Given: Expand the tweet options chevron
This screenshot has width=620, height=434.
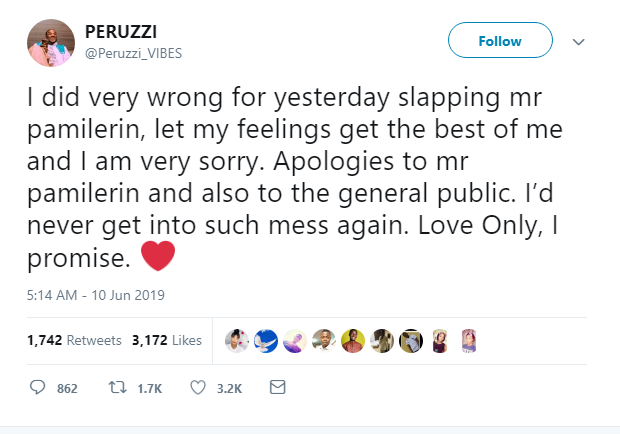Looking at the screenshot, I should click(x=577, y=43).
